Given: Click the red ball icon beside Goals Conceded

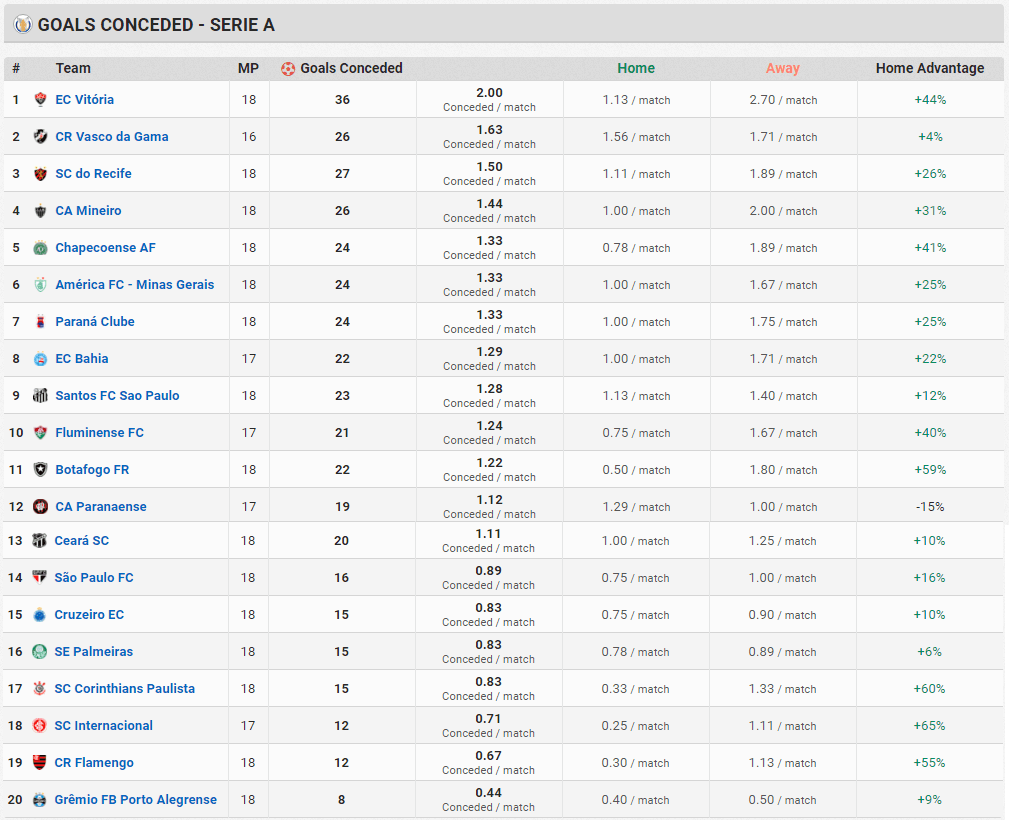Looking at the screenshot, I should (x=288, y=68).
